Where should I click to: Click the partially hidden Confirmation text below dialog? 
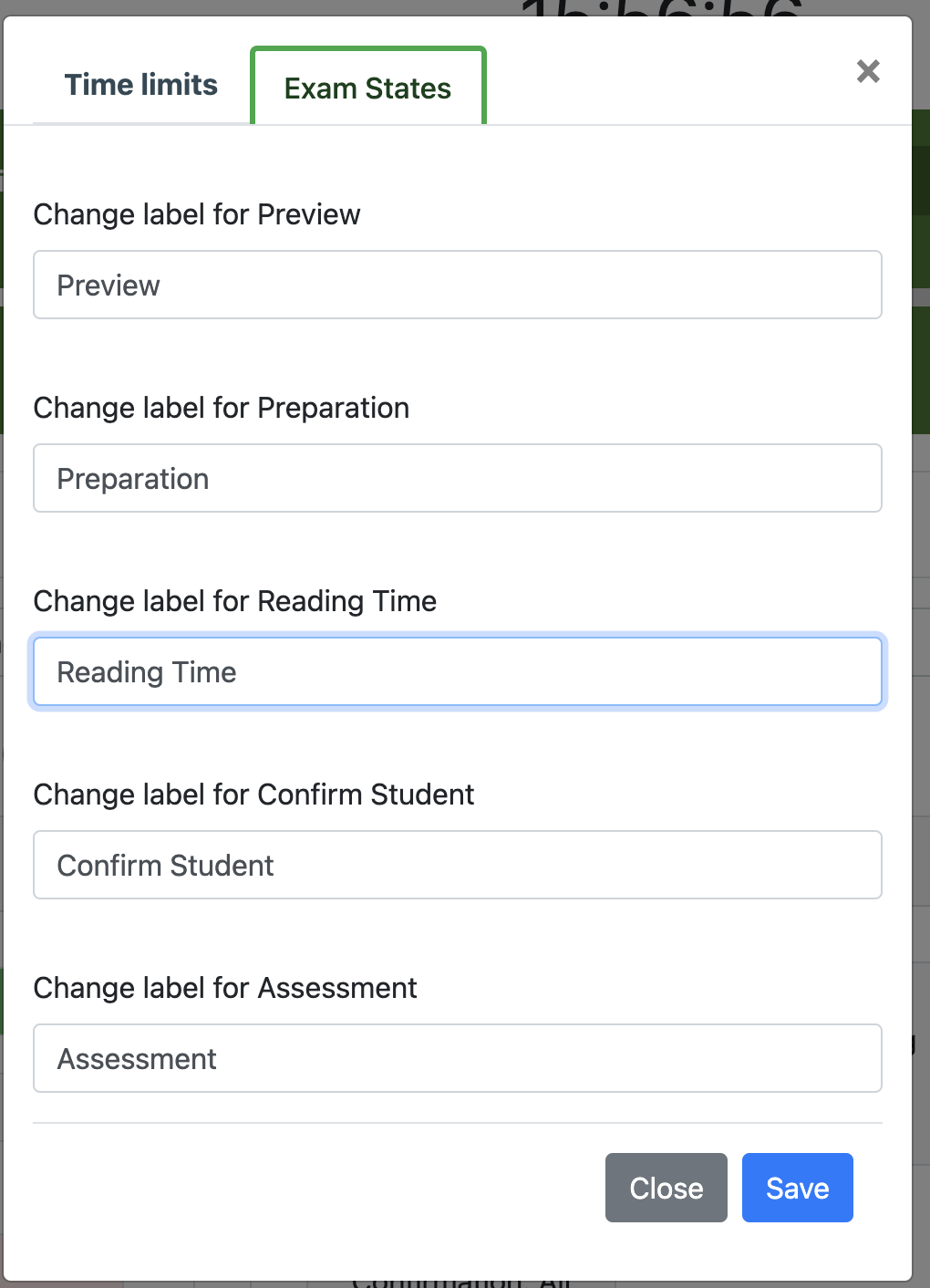pos(460,1283)
